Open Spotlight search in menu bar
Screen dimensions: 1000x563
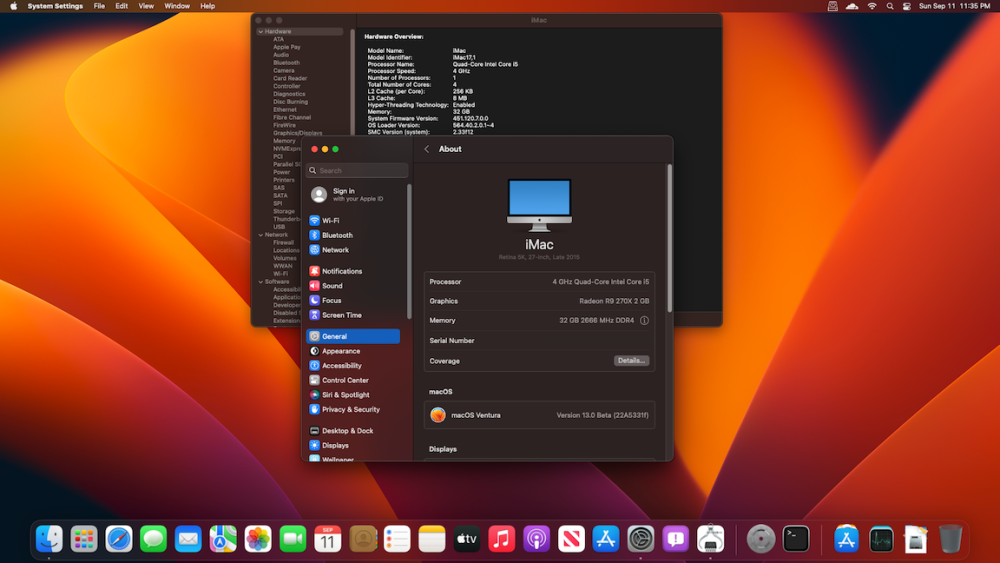(890, 6)
